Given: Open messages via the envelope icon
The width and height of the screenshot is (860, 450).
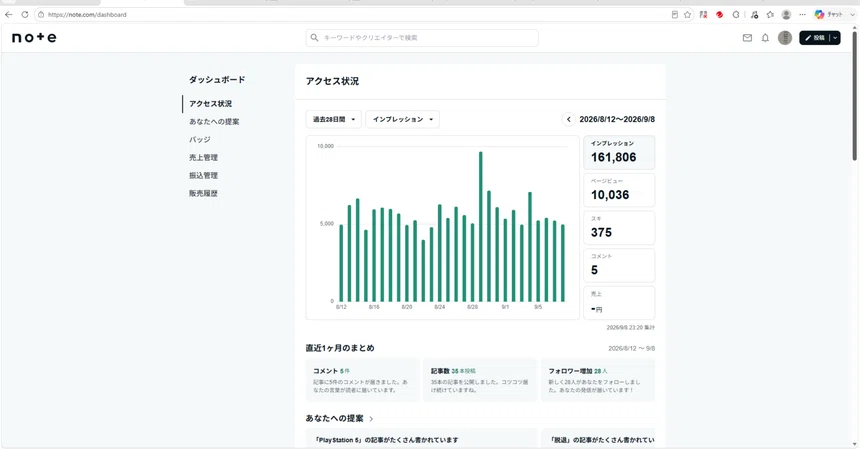Looking at the screenshot, I should (747, 38).
